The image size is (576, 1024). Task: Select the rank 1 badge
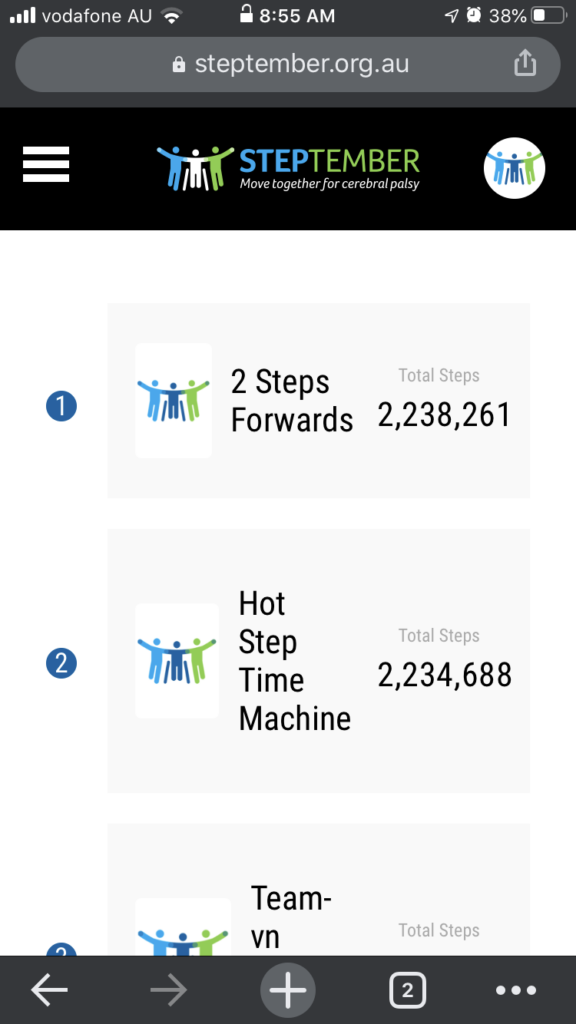[x=61, y=406]
